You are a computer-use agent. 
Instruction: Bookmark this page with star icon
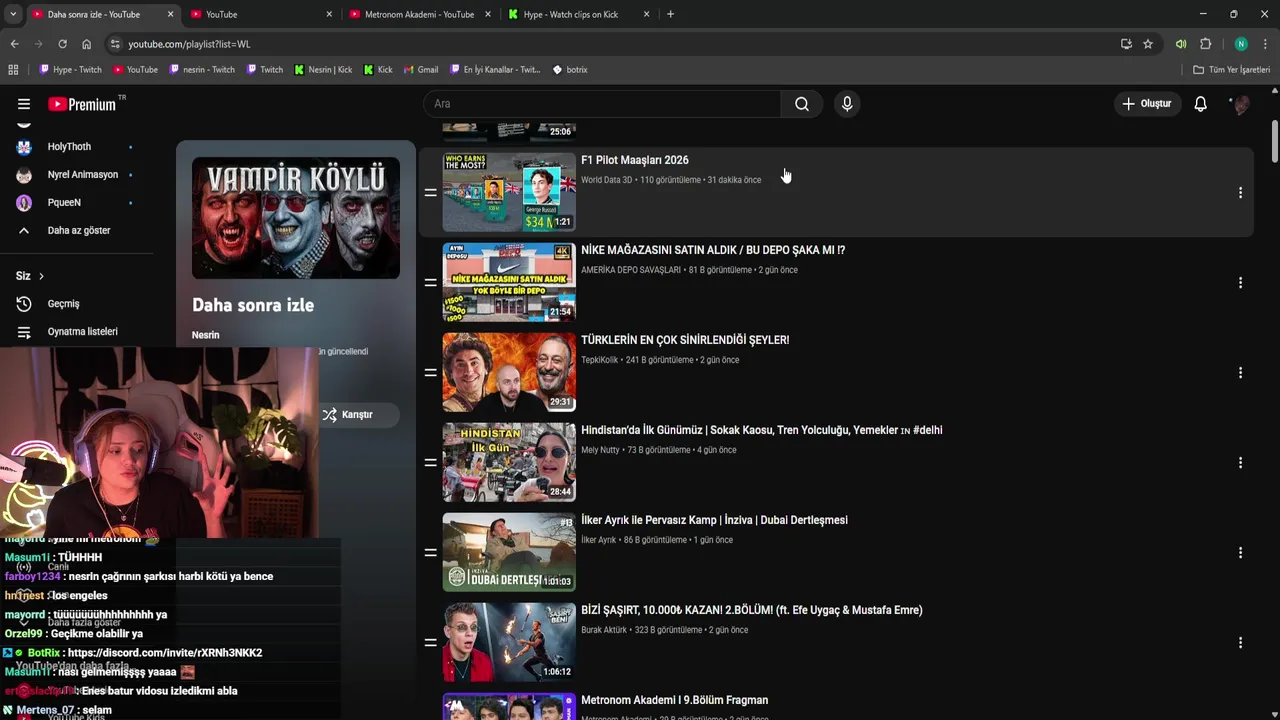1148,44
